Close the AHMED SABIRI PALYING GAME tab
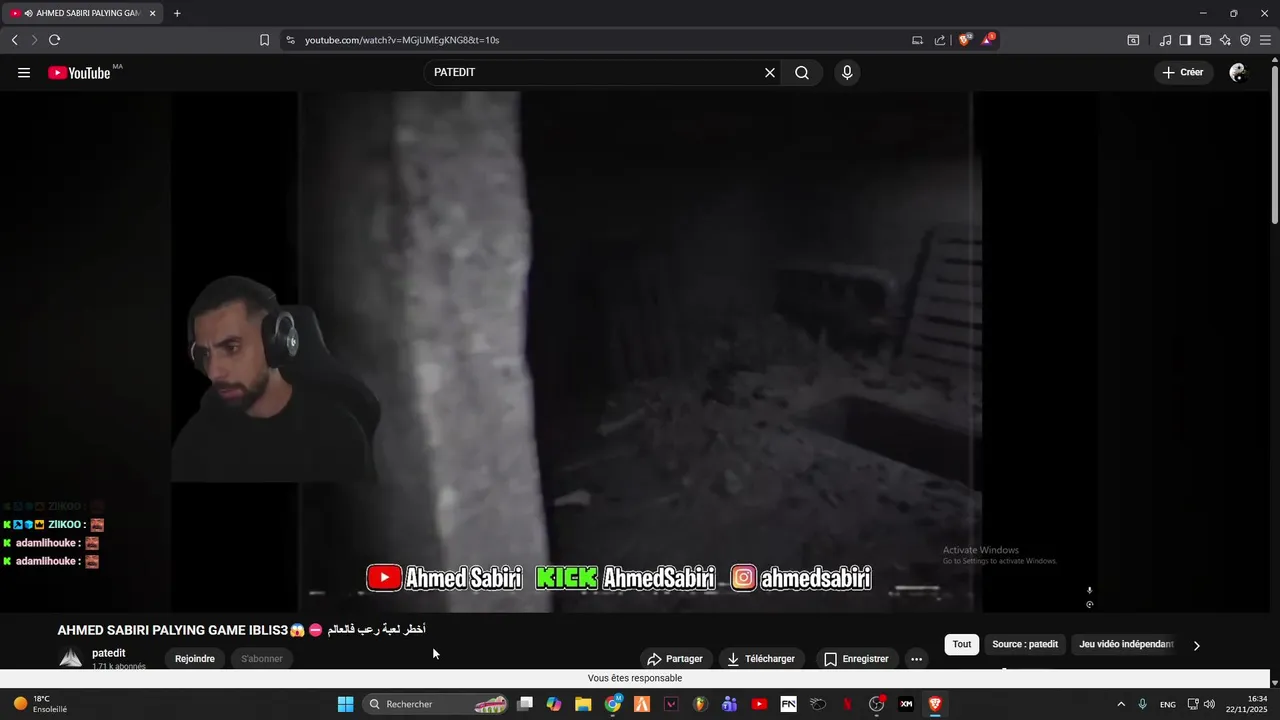 153,13
